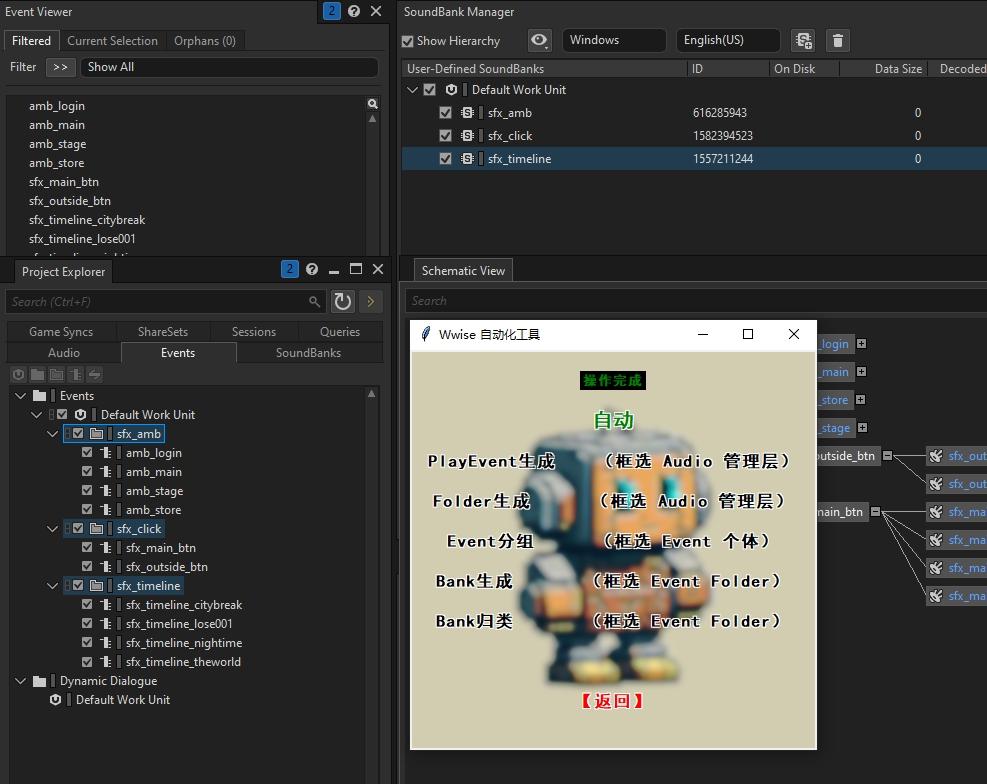Uncheck the sfx_click soundbank checkbox

[x=445, y=136]
